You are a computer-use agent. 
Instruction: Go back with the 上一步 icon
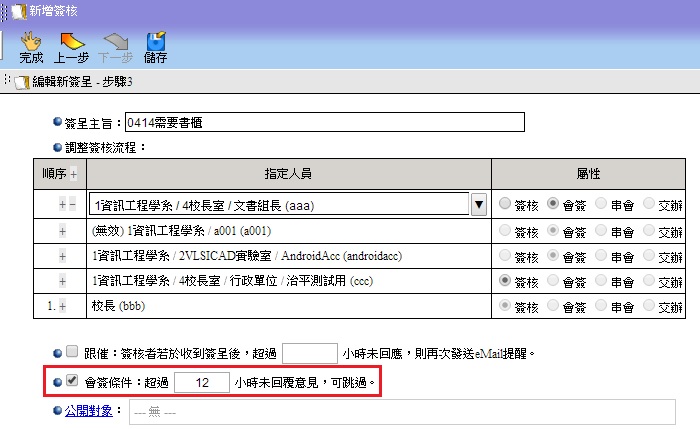72,47
